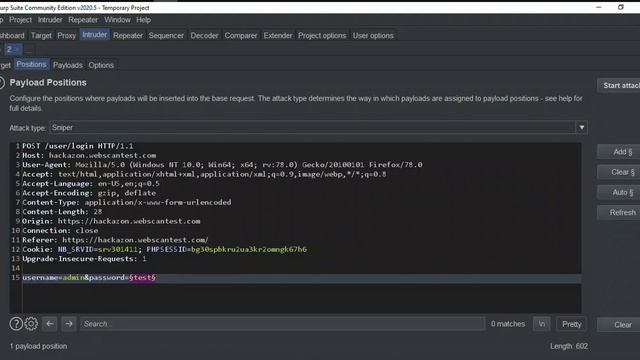Switch to the Payloads sub-tab
Image resolution: width=640 pixels, height=360 pixels.
[68, 65]
